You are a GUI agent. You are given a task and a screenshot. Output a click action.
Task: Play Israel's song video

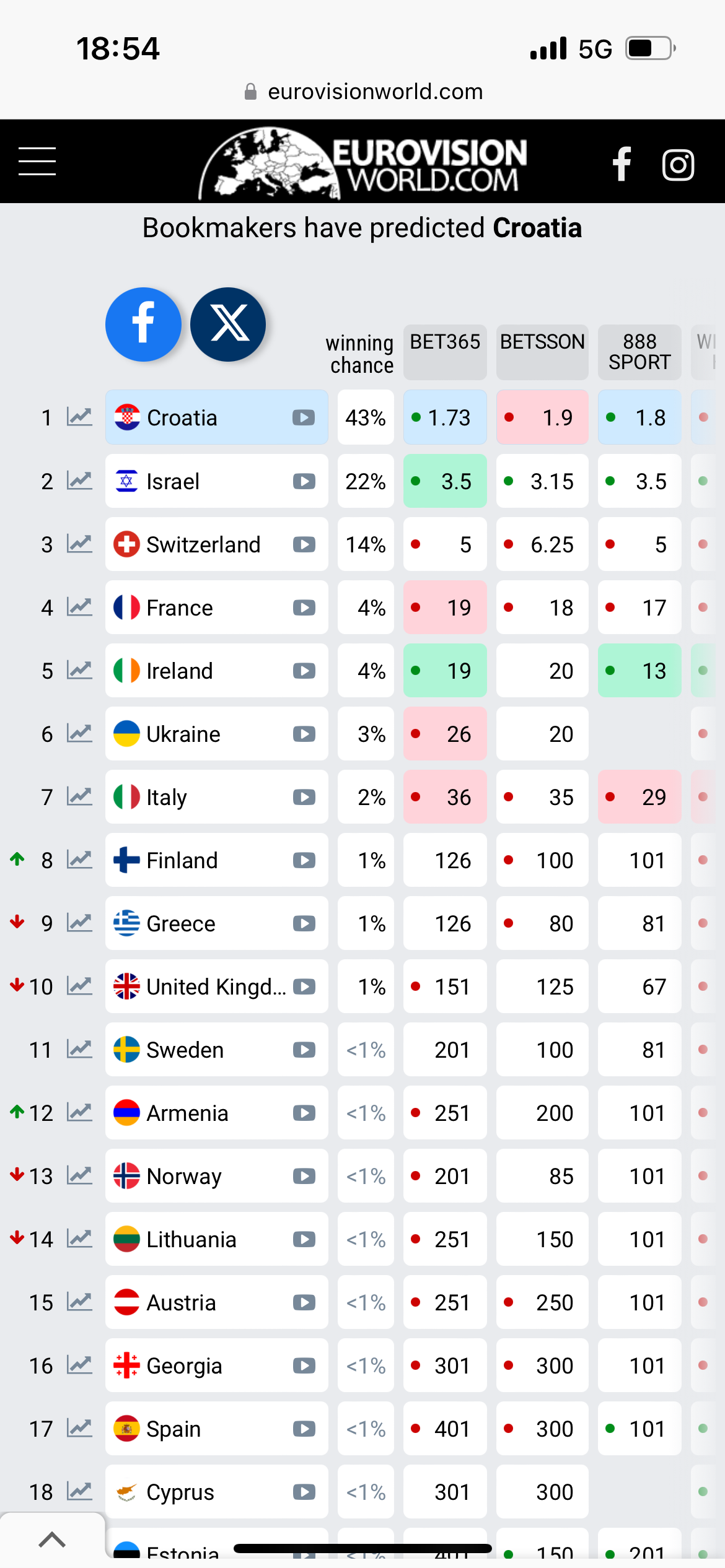pyautogui.click(x=304, y=481)
